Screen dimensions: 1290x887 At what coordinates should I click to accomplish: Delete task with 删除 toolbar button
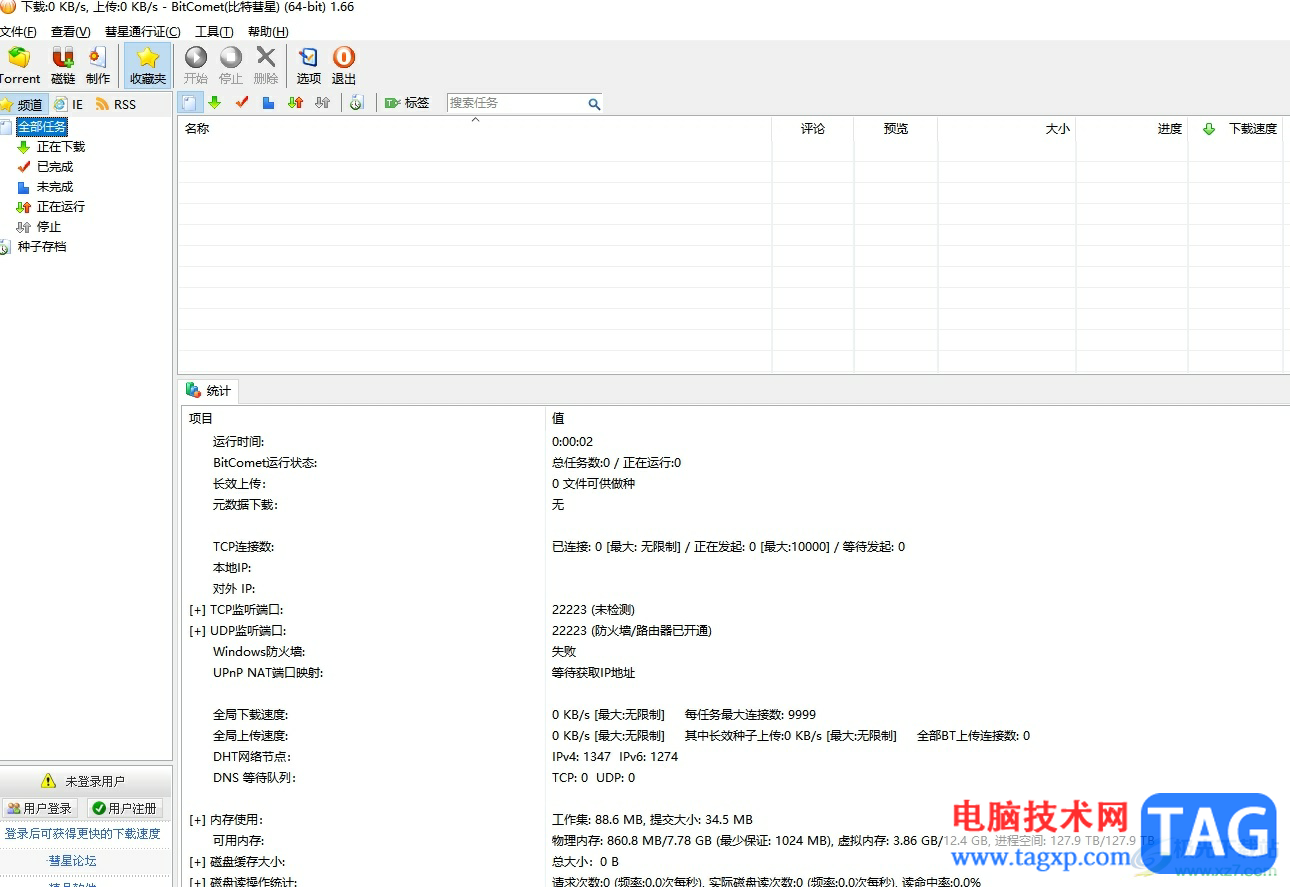[266, 66]
